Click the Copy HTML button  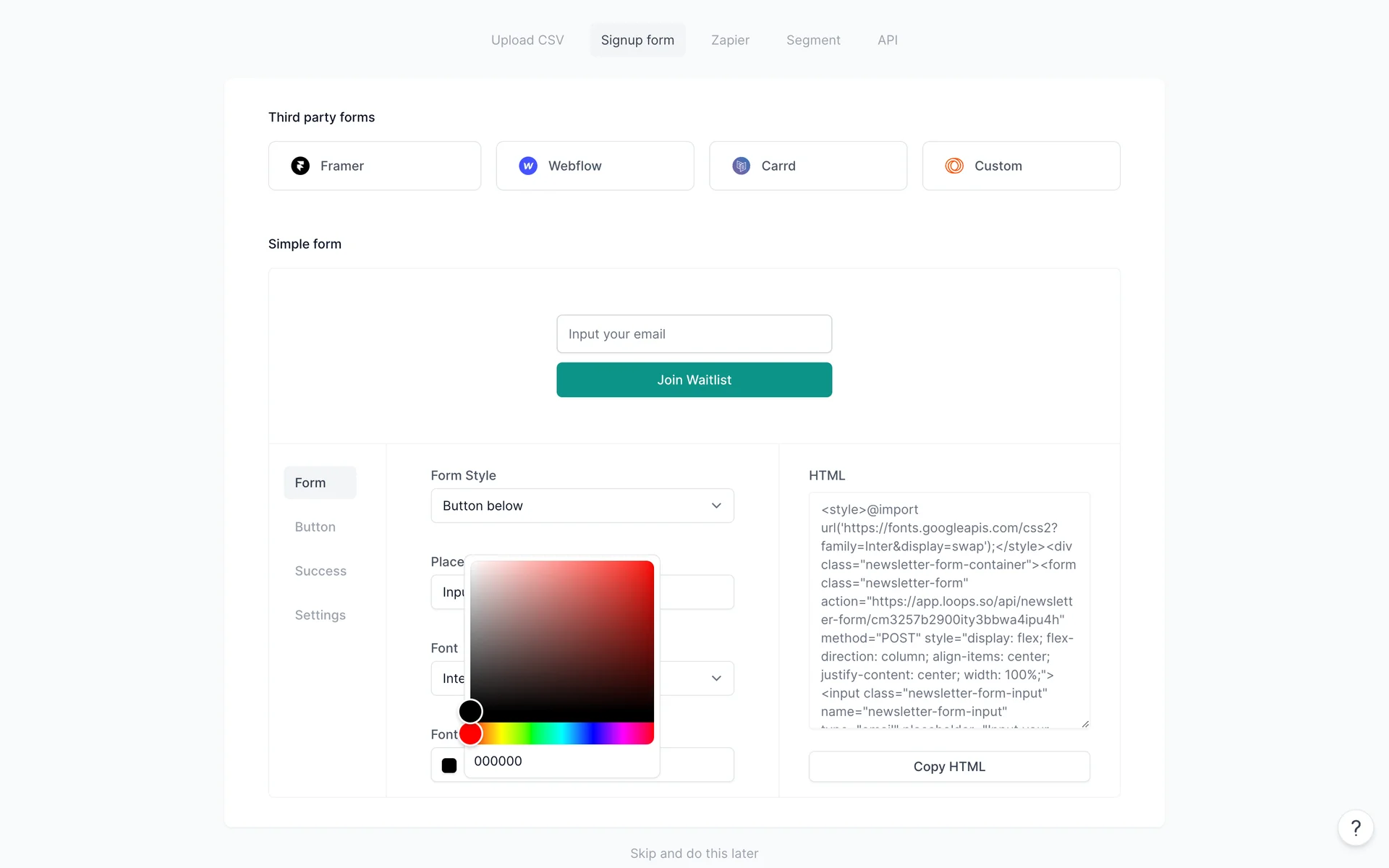tap(949, 767)
